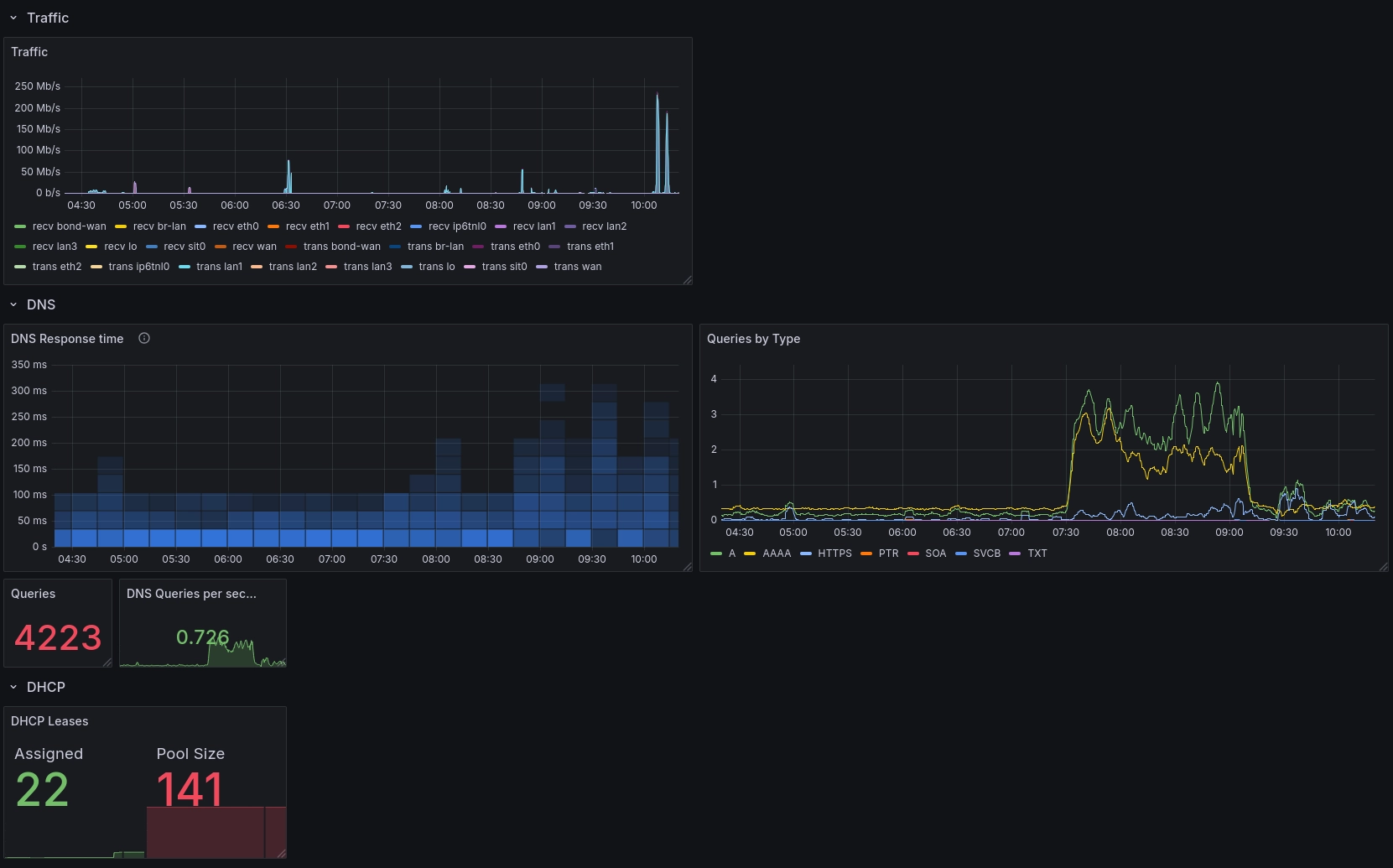Click the green A series color swatch
Screen dimensions: 1393x868
[x=716, y=554]
